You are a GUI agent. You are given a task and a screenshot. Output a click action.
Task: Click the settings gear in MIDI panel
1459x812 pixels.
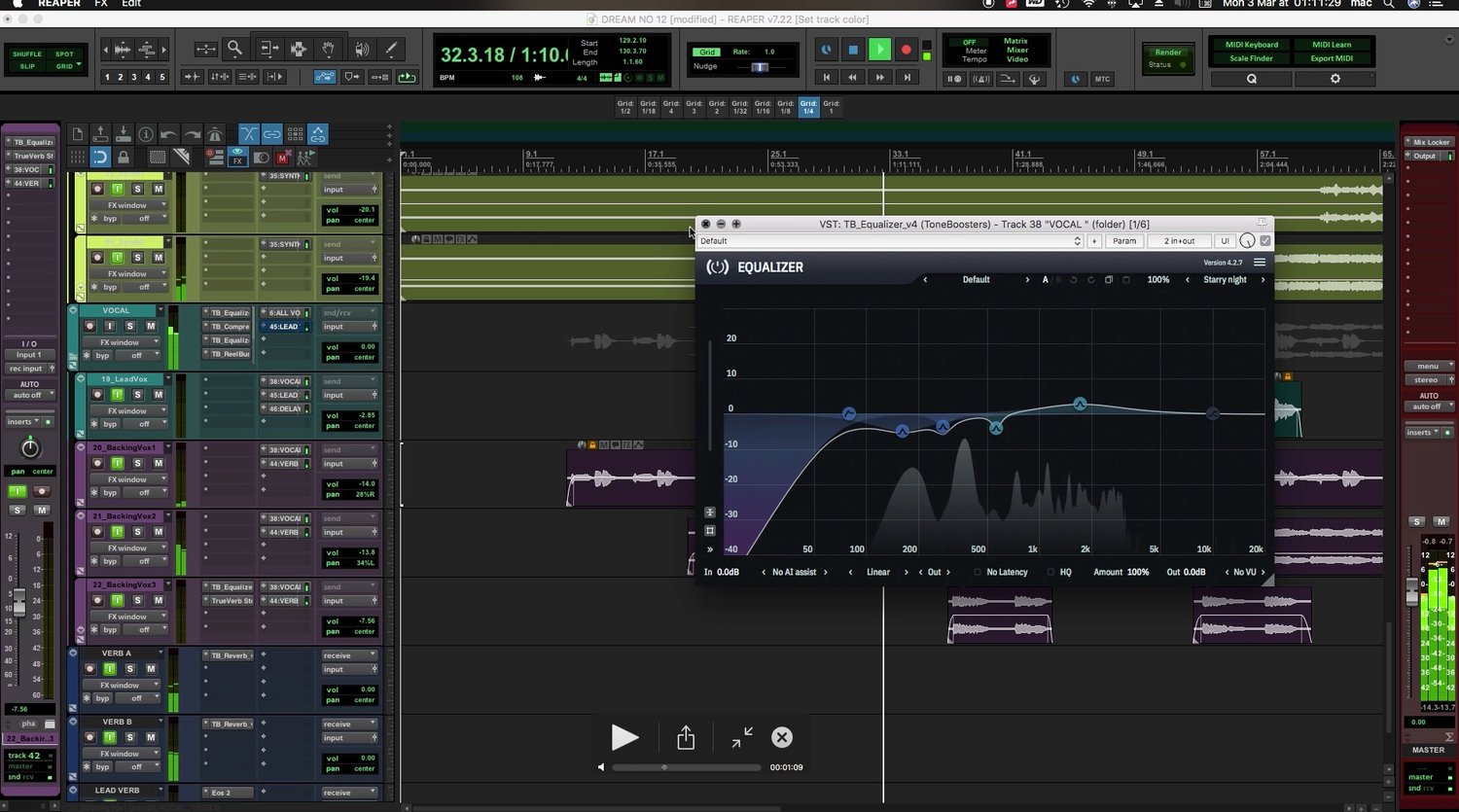click(x=1334, y=79)
